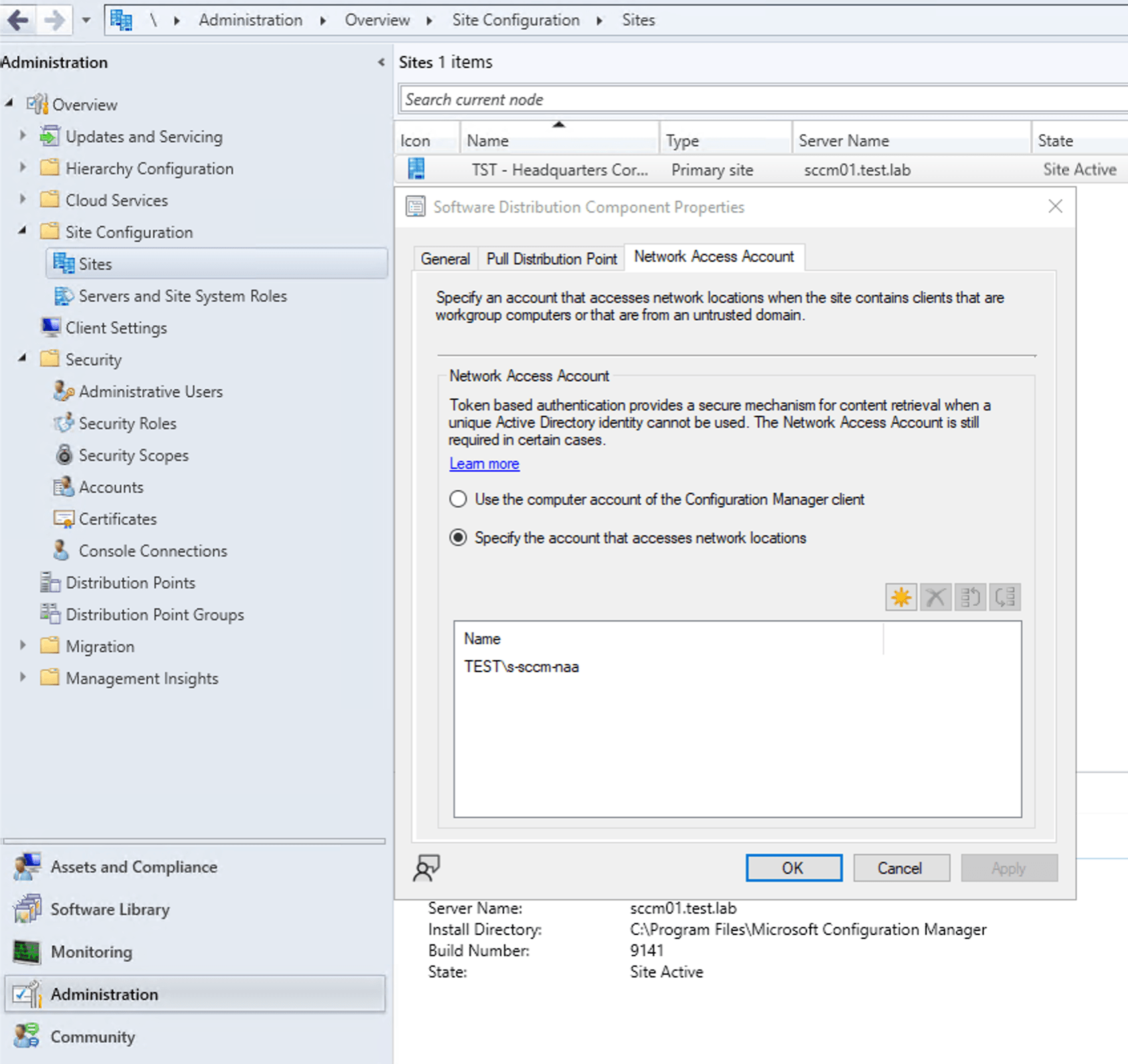
Task: Click OK in the properties dialog
Action: [794, 867]
